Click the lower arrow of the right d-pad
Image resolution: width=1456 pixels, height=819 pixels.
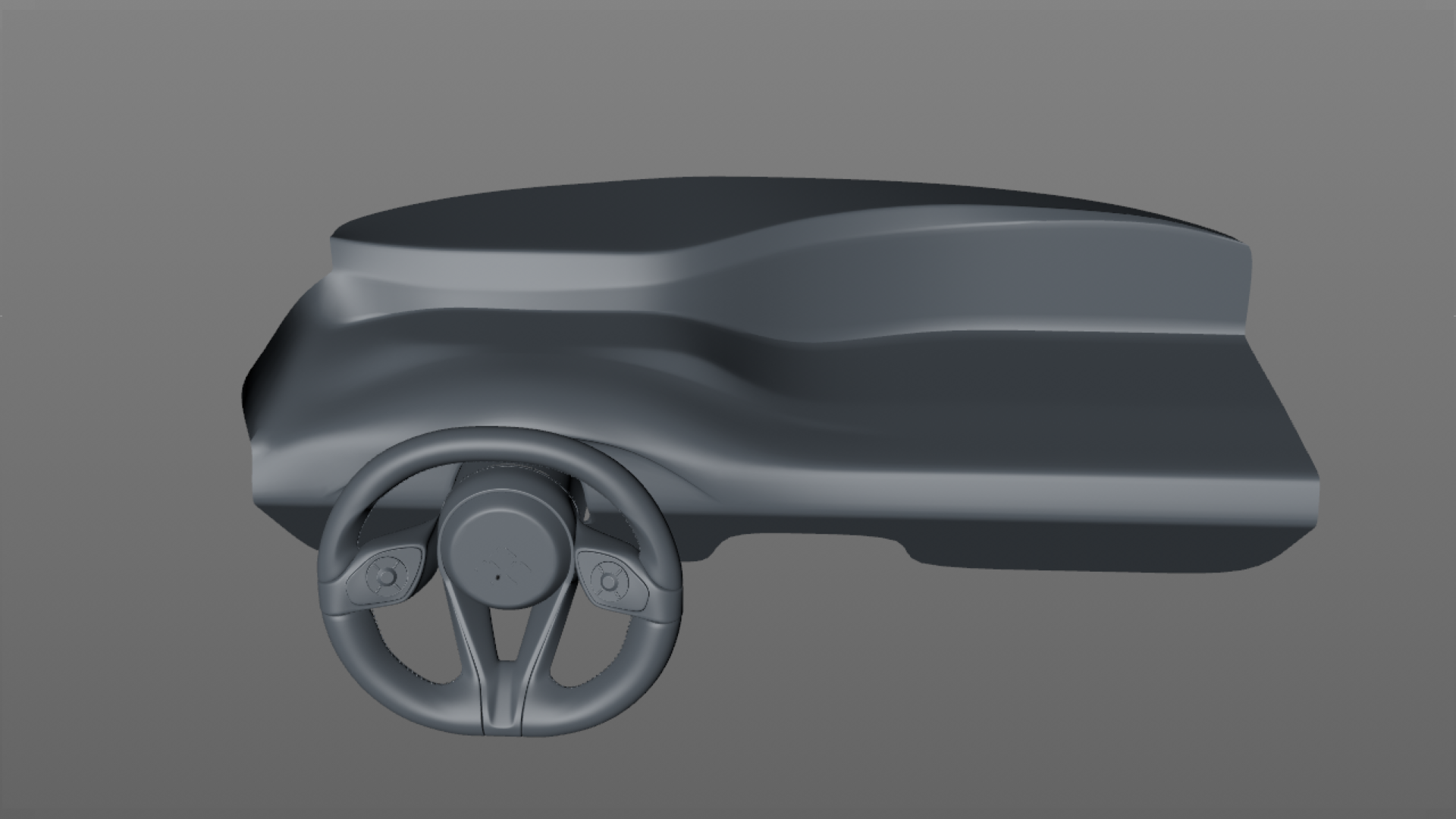[x=609, y=598]
